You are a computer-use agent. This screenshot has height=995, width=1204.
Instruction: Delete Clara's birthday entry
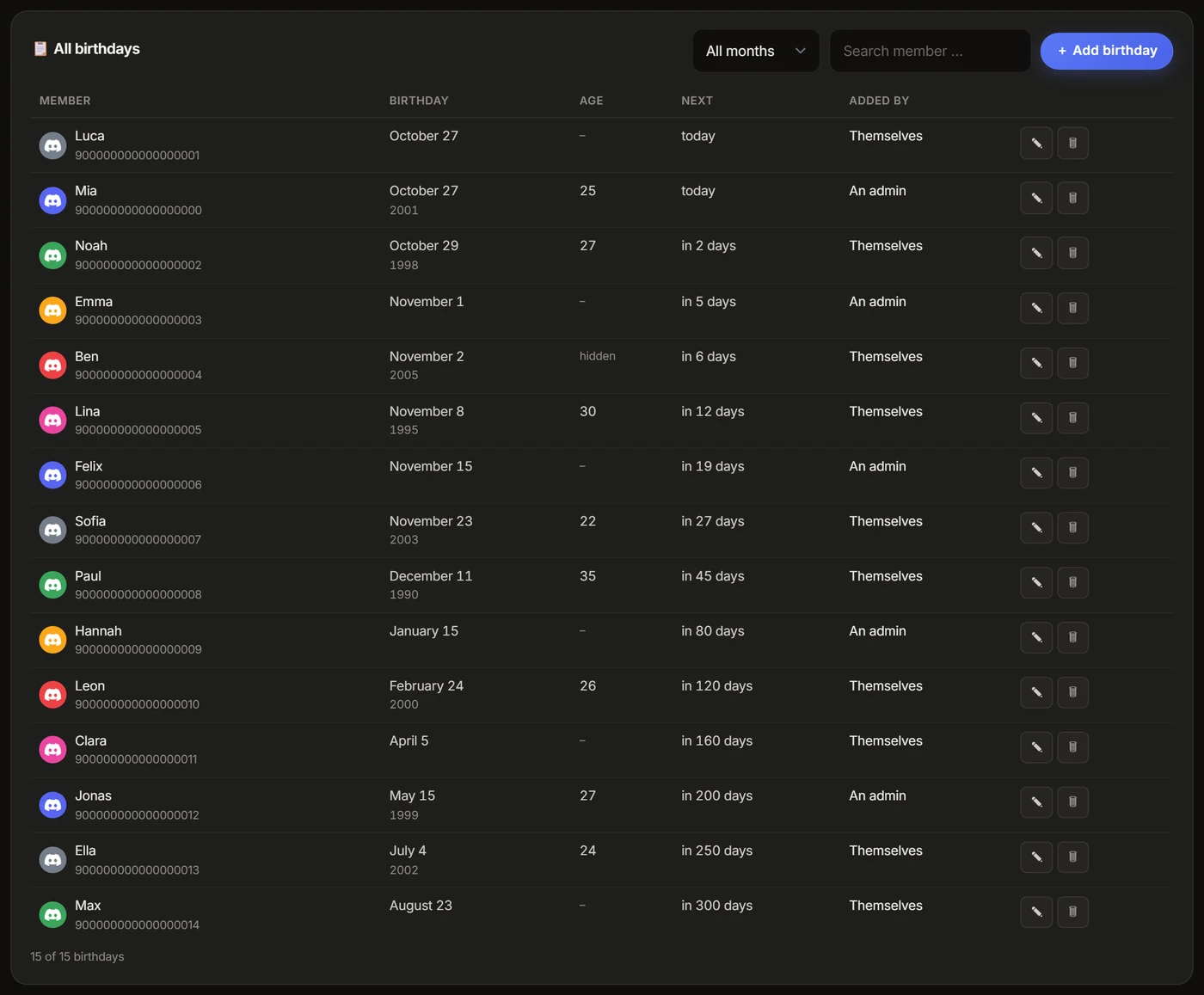click(1072, 747)
